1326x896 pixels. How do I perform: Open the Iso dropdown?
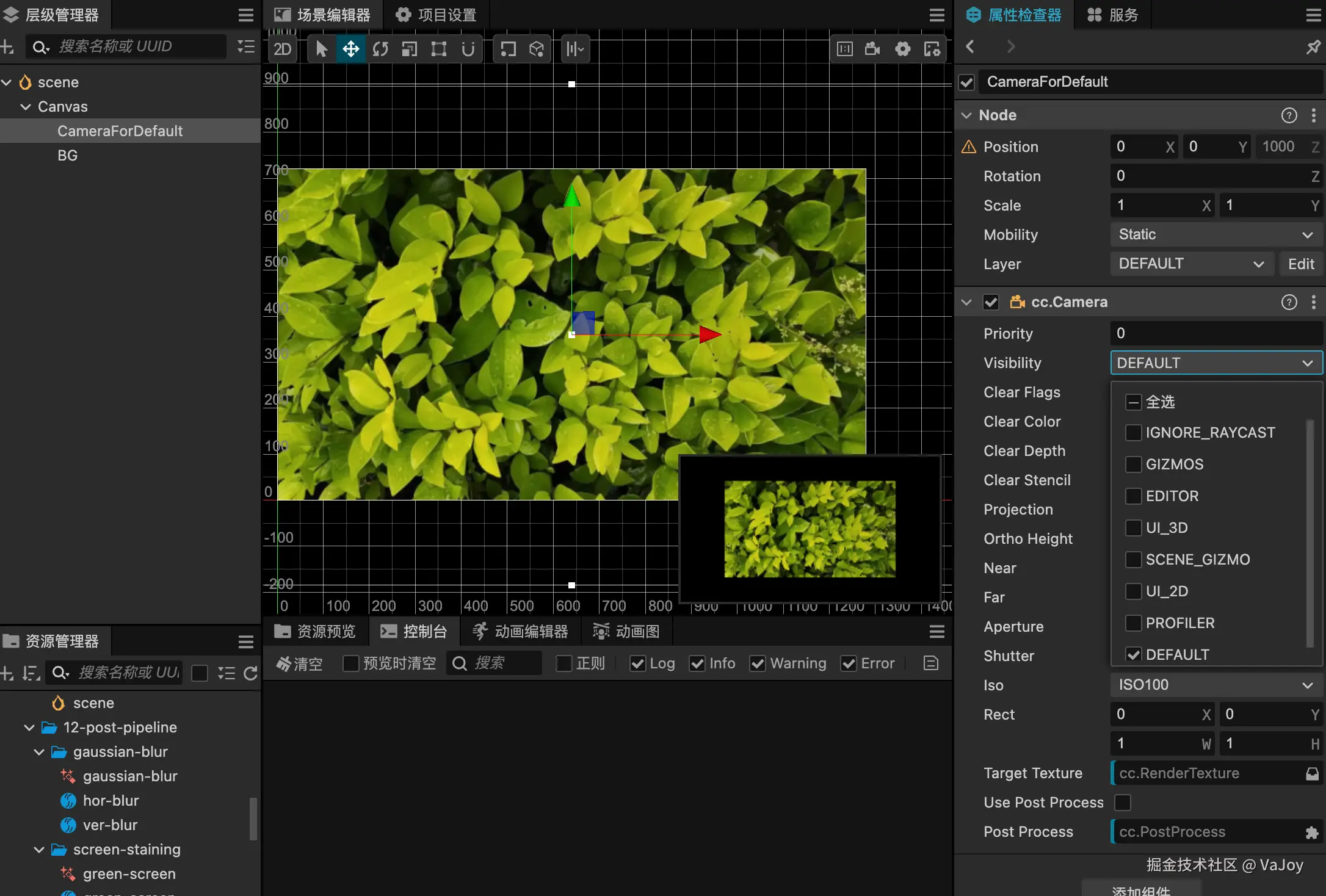pyautogui.click(x=1216, y=685)
